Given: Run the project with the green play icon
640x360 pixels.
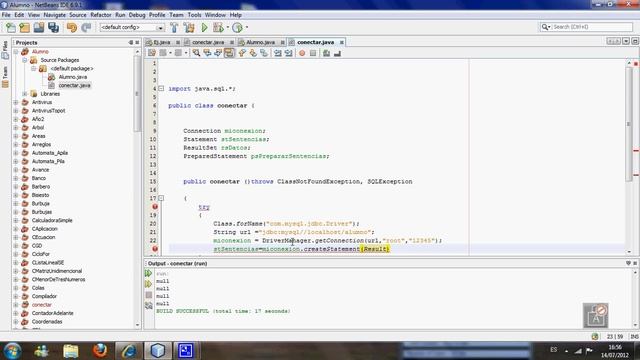Looking at the screenshot, I should 204,27.
